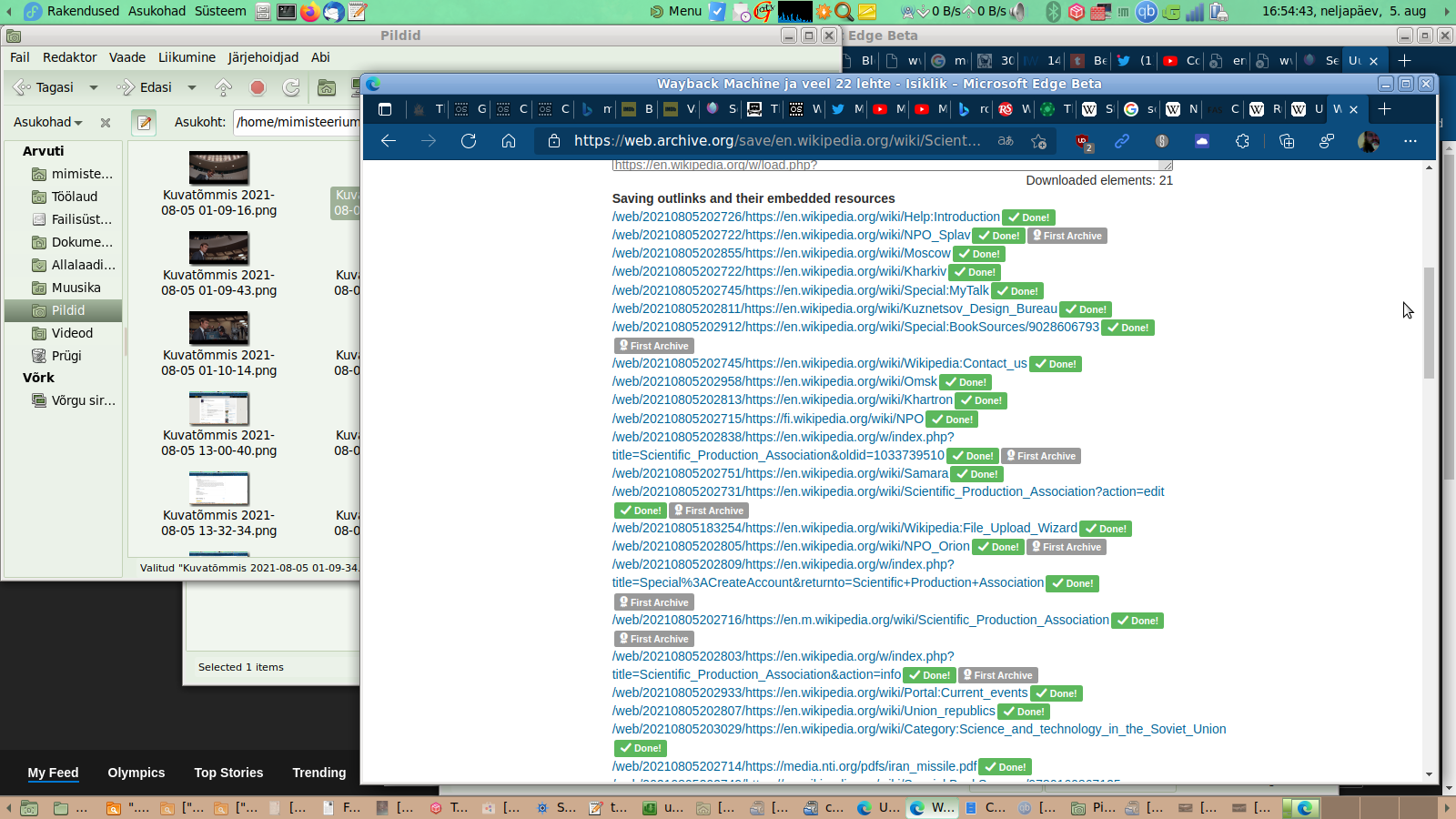Open Edge Settings and more menu
1456x819 pixels.
point(1410,141)
